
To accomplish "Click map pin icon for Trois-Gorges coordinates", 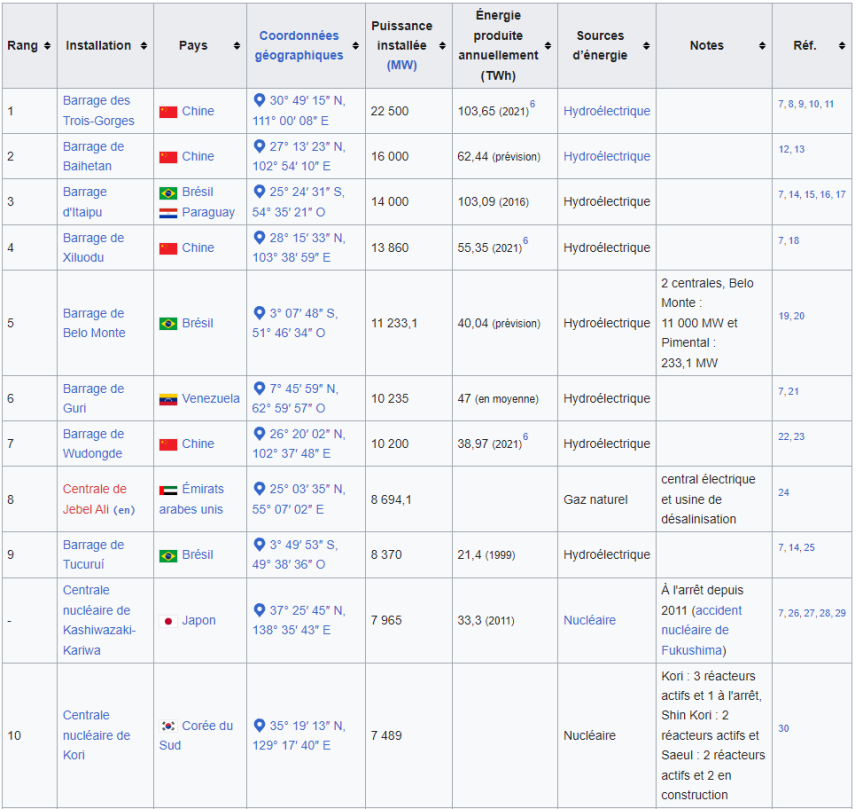I will 259,101.
